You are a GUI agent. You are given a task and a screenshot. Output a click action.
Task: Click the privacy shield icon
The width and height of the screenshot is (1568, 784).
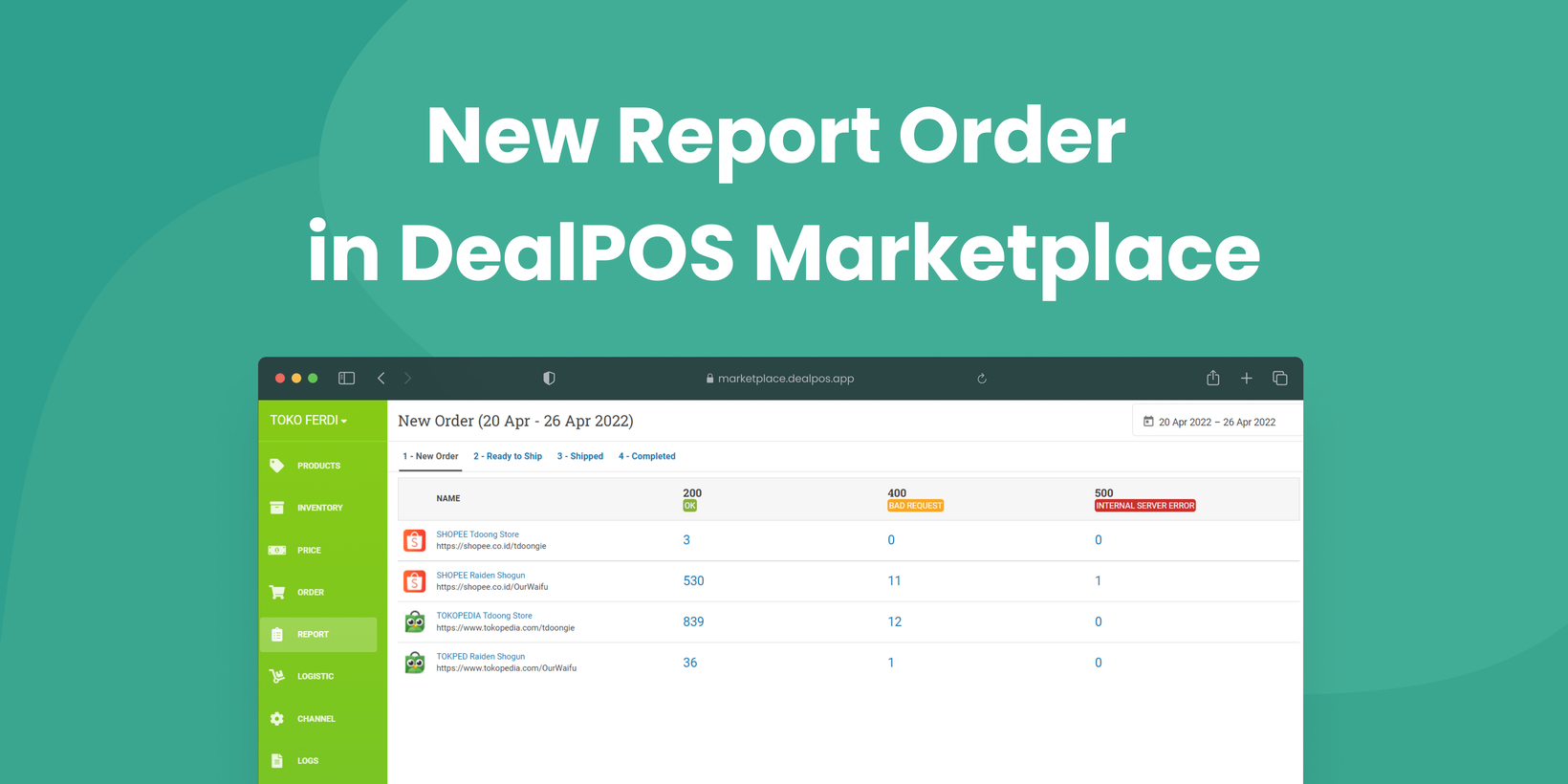click(549, 379)
